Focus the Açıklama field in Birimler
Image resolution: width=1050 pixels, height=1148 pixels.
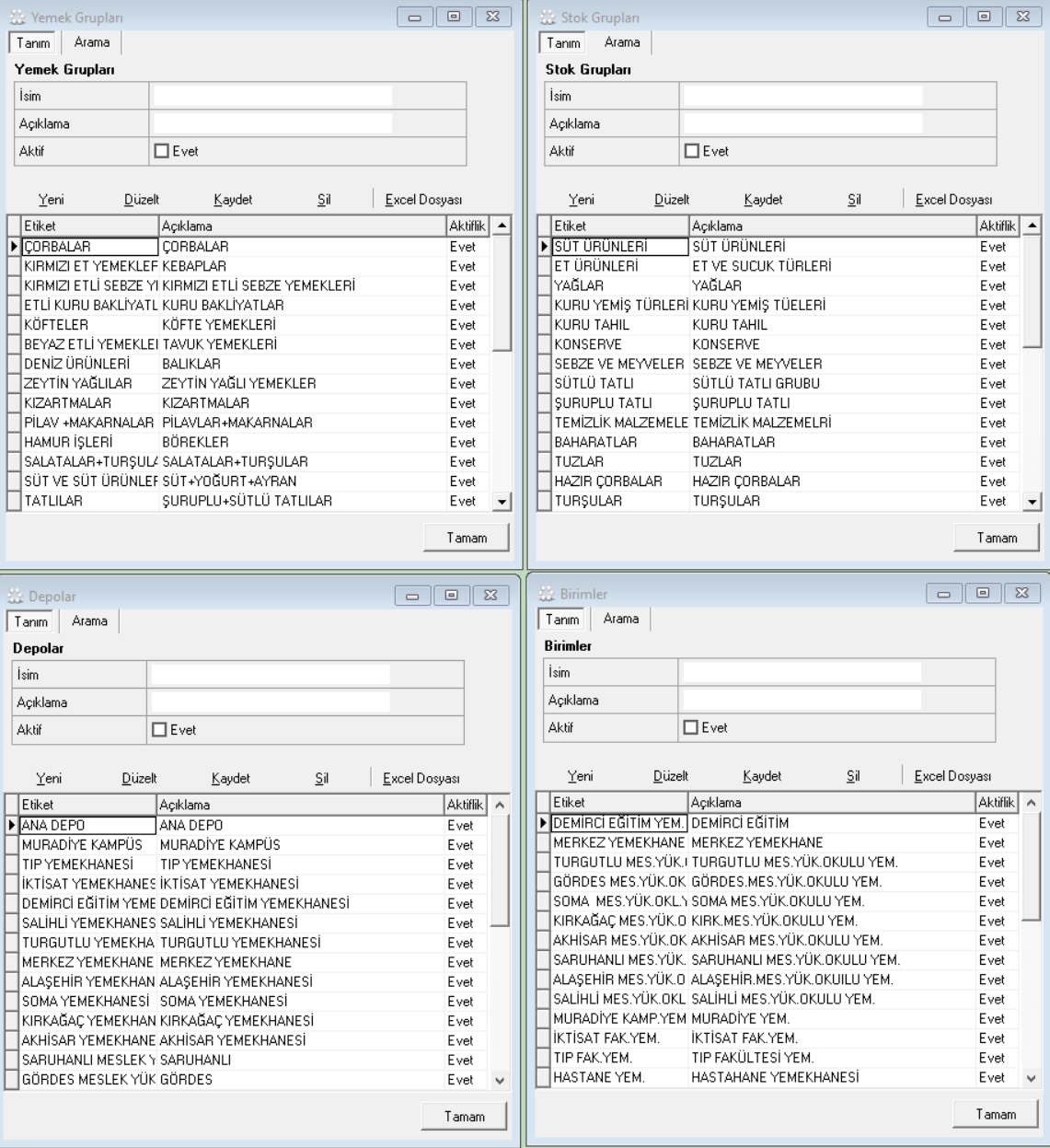coord(802,701)
